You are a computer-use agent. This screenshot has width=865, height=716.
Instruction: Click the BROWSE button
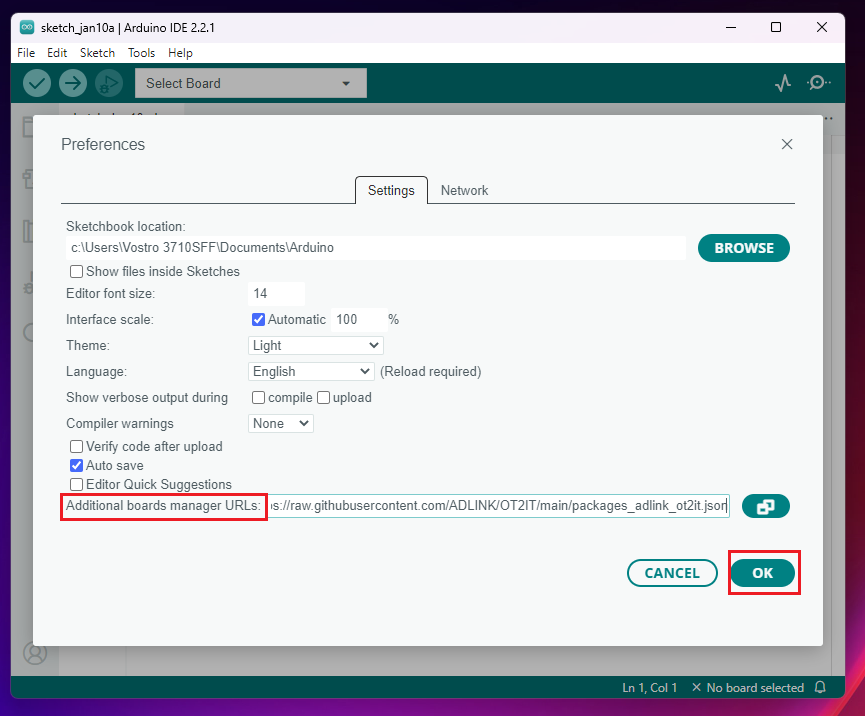[x=743, y=248]
